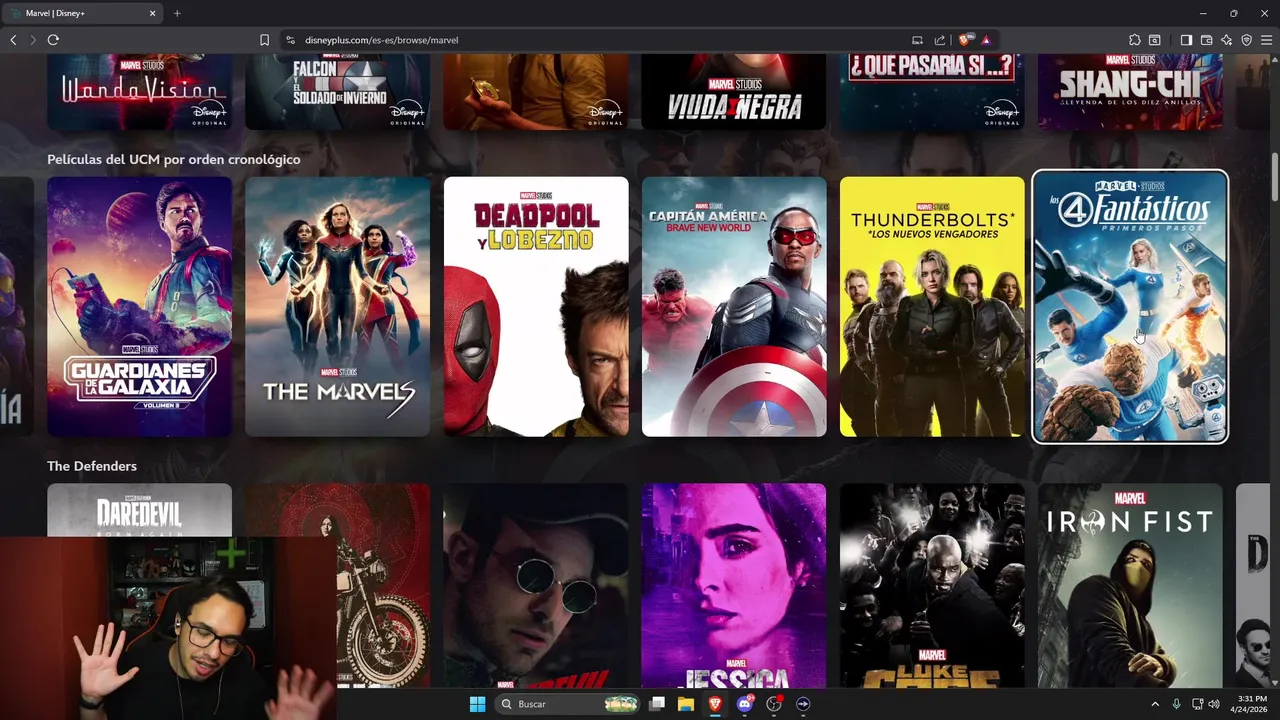Open the Defenders-row poster showing sunglasses
The height and width of the screenshot is (720, 1280).
(536, 586)
